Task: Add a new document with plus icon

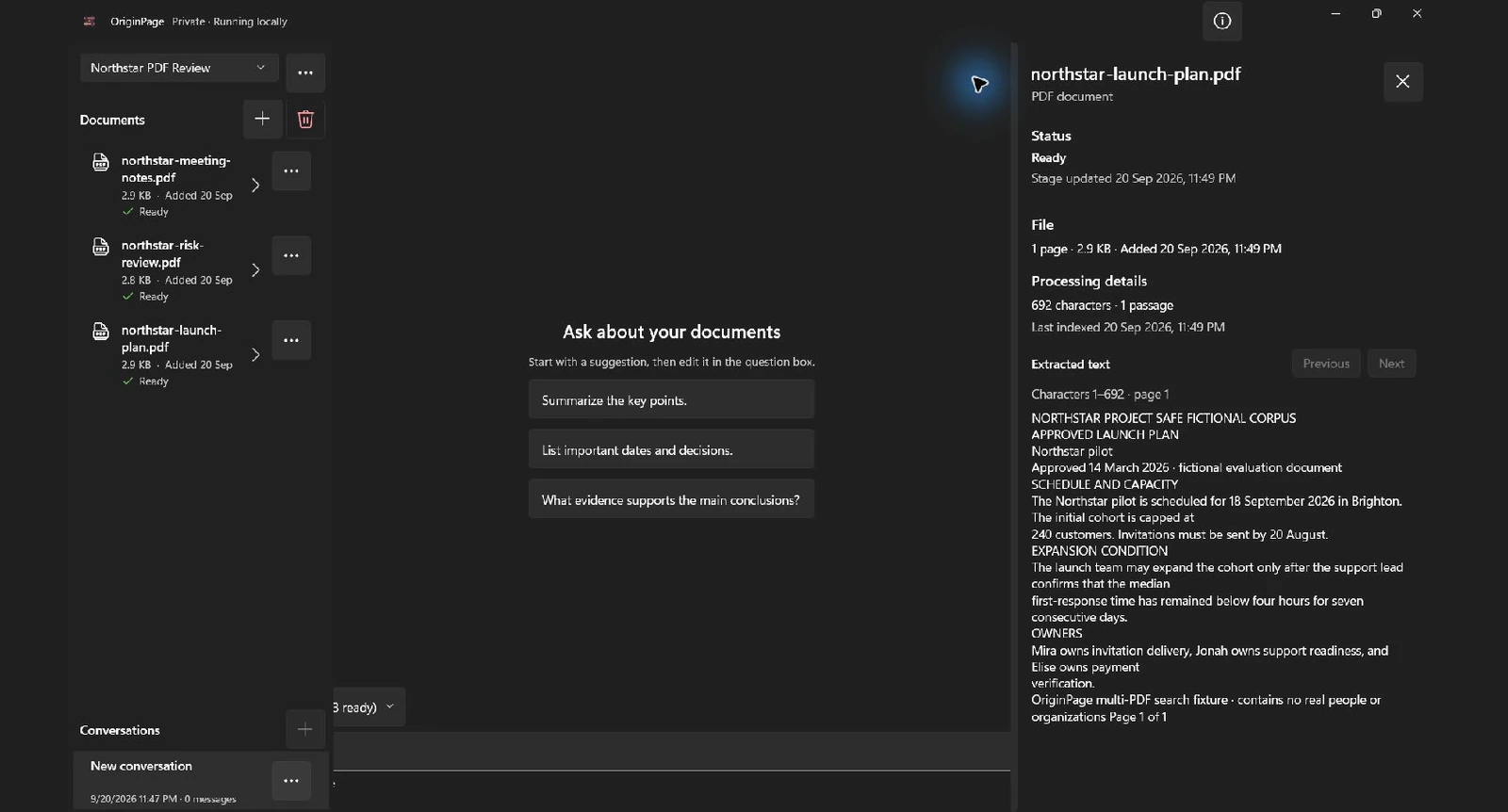Action: click(262, 119)
